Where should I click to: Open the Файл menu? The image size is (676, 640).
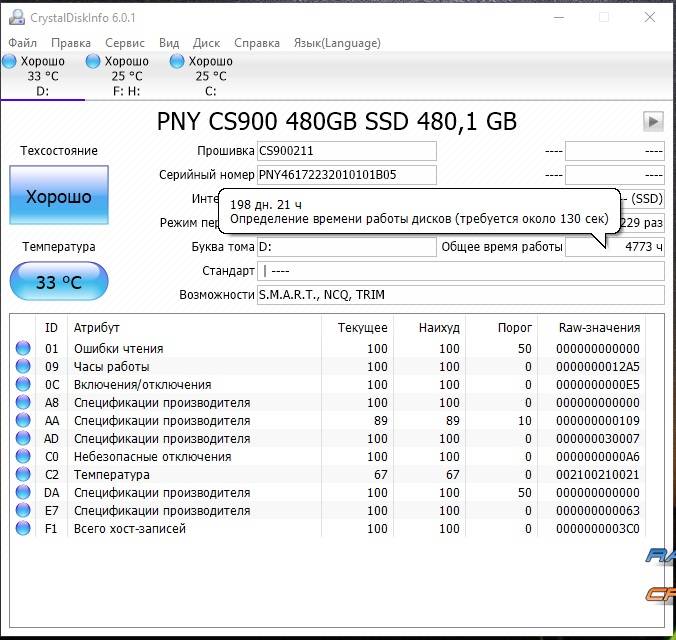point(22,43)
